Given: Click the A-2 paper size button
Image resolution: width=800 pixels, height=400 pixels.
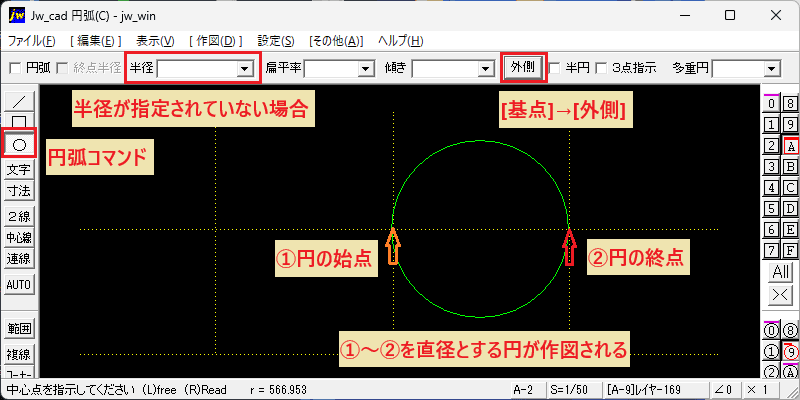Looking at the screenshot, I should [x=527, y=390].
